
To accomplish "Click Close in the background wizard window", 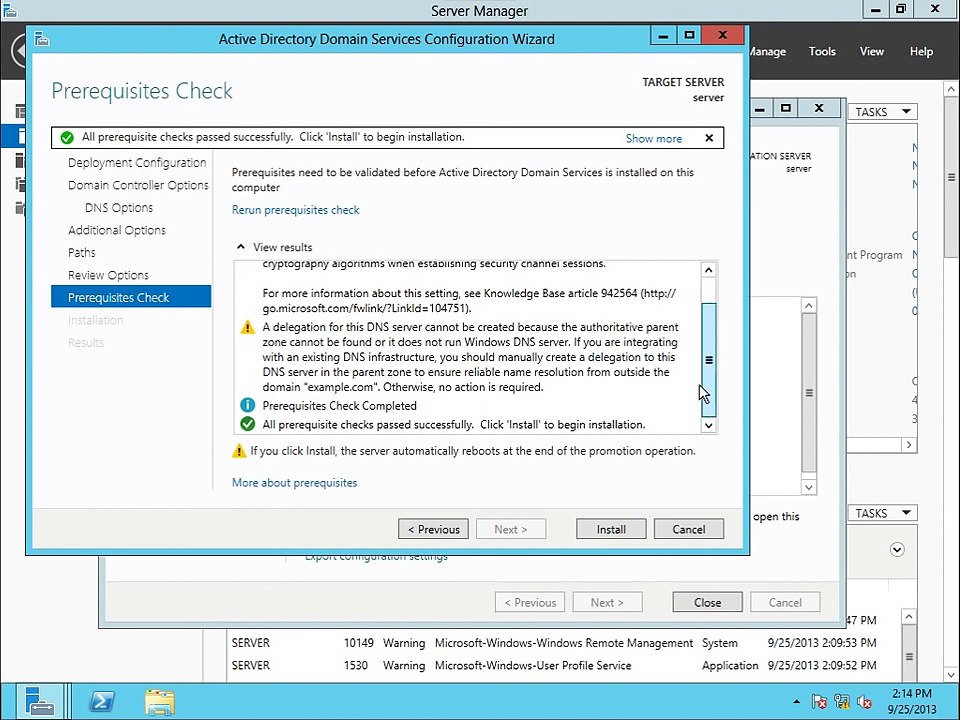I will coord(707,602).
